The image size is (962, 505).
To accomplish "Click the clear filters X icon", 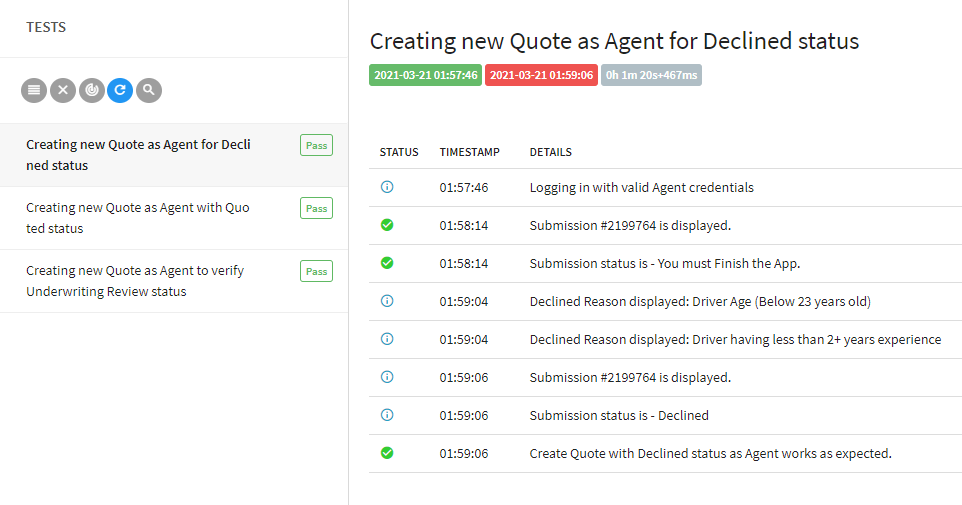I will point(63,90).
